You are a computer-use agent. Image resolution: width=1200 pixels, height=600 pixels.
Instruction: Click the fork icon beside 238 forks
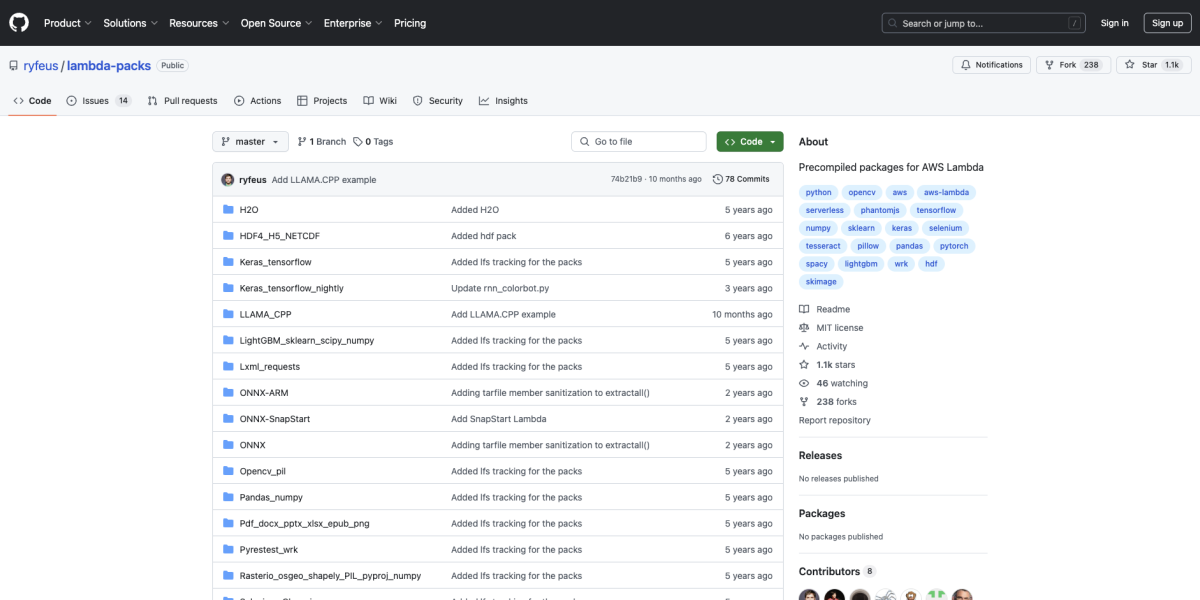tap(803, 401)
